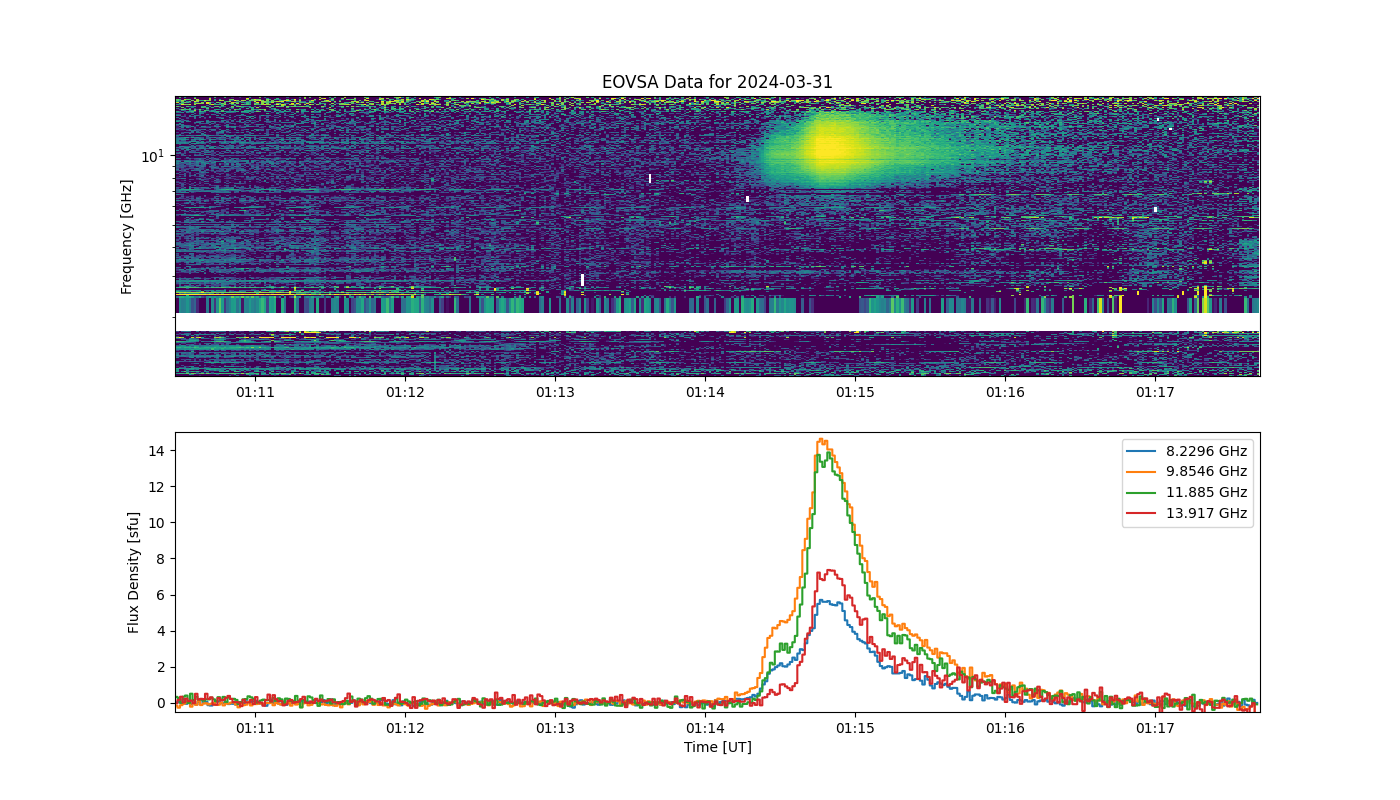Click the 8.2296 GHz legend entry
Image resolution: width=1400 pixels, height=800 pixels.
pos(1187,451)
